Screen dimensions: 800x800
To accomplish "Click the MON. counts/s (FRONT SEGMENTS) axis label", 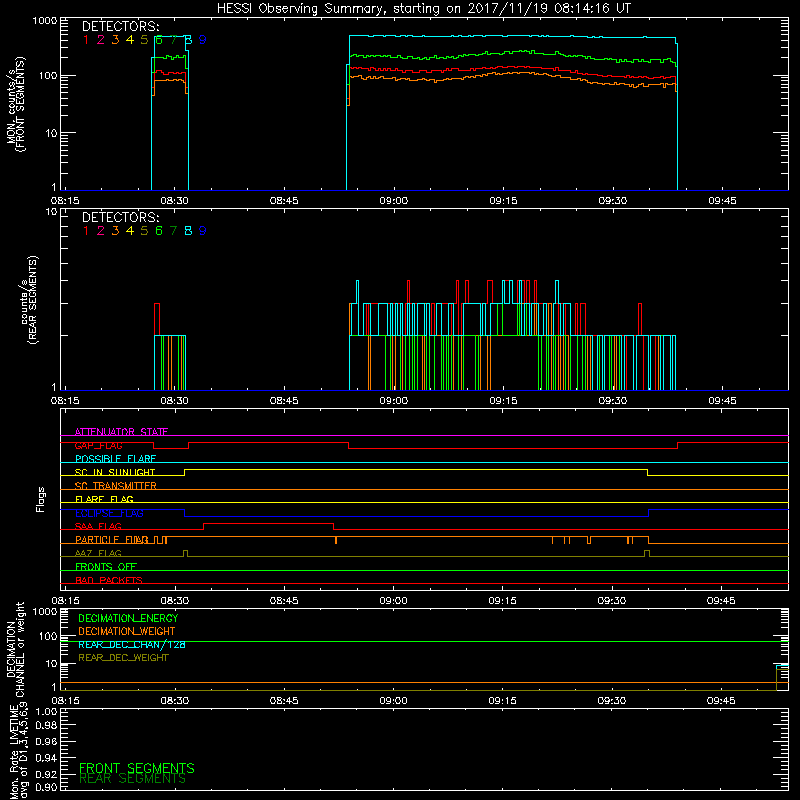I will (15, 104).
